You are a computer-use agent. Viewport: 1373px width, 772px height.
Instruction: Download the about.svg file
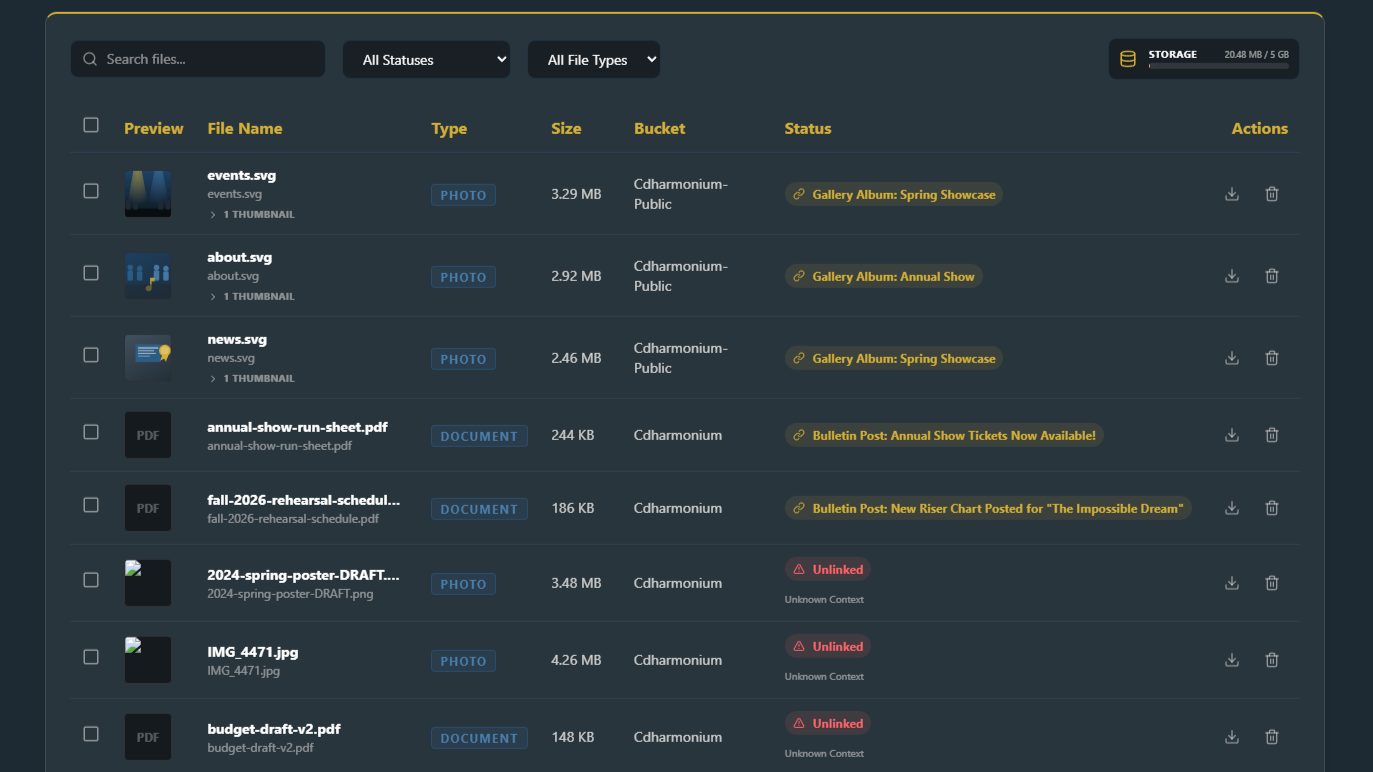coord(1232,276)
